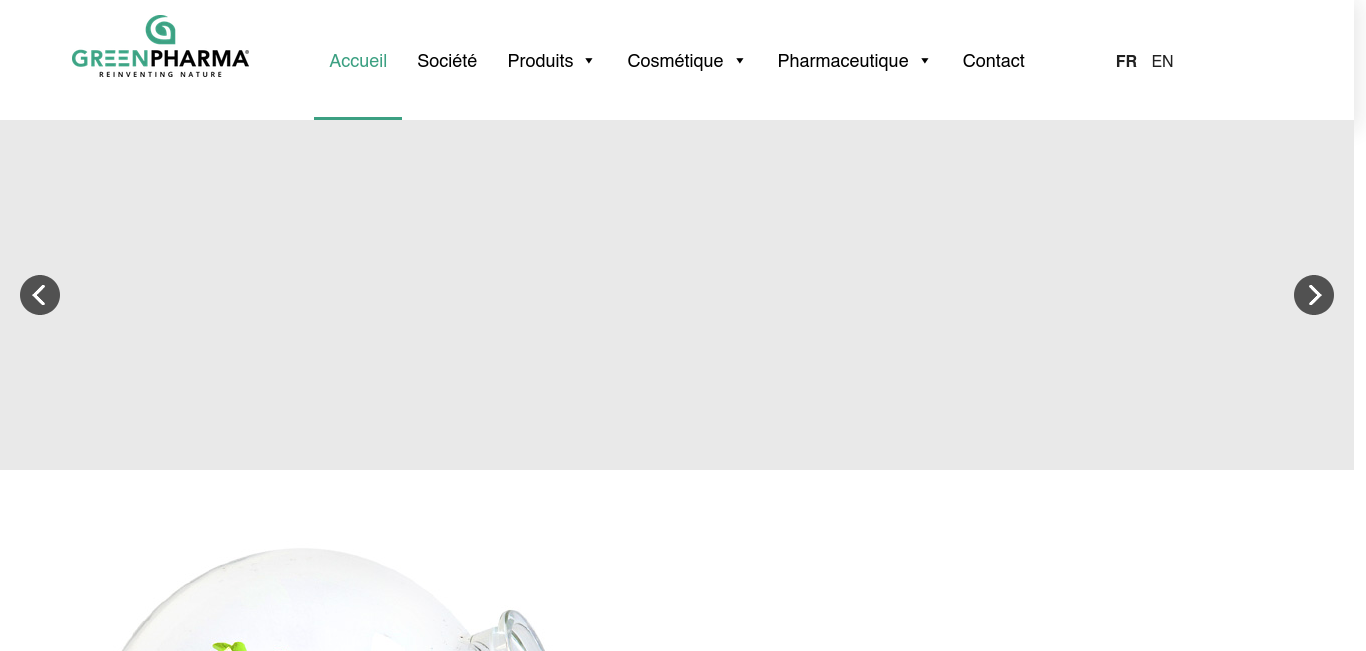Advance to the next slide arrow
Screen dimensions: 1366x651
(1314, 295)
